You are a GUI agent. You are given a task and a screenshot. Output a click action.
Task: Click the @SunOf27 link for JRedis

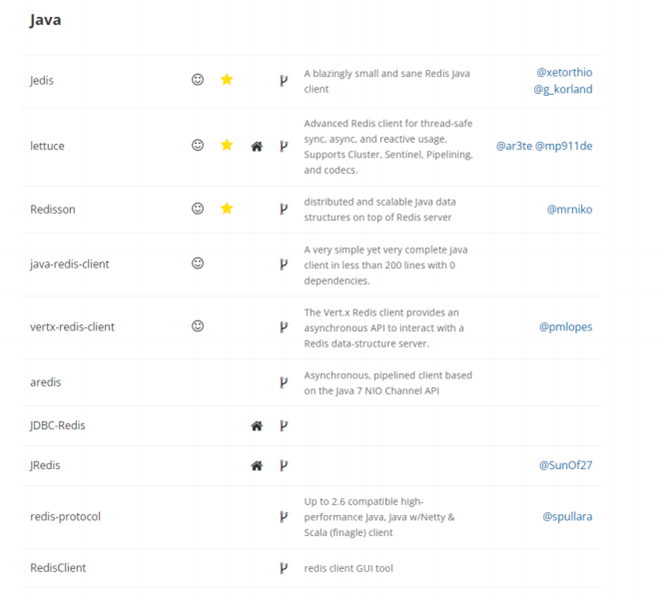(566, 465)
